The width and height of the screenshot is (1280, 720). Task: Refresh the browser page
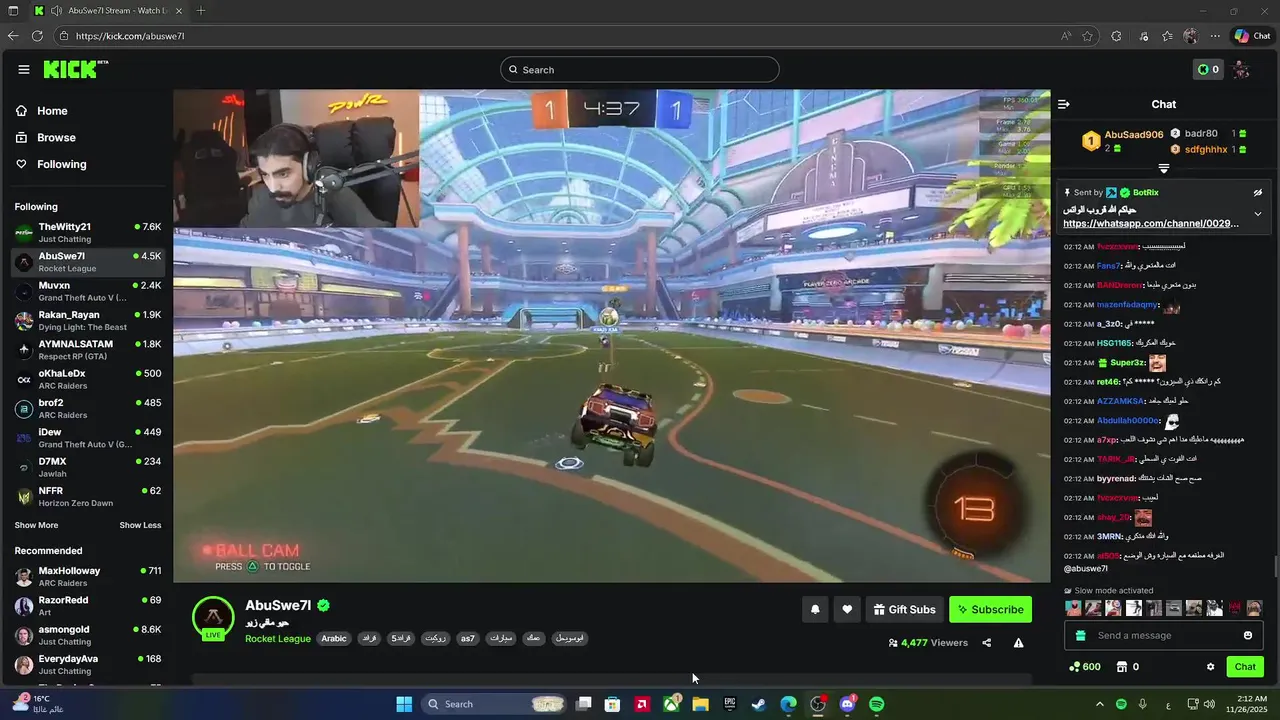point(37,36)
